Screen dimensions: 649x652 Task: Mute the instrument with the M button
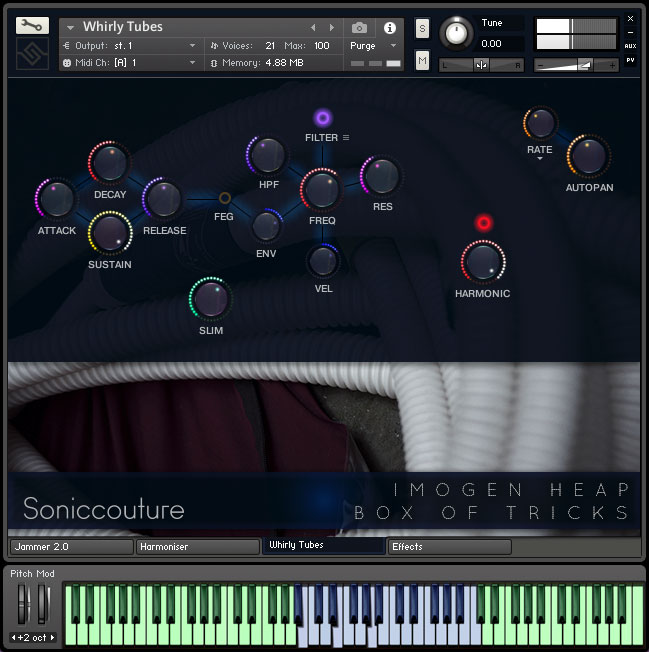(422, 61)
